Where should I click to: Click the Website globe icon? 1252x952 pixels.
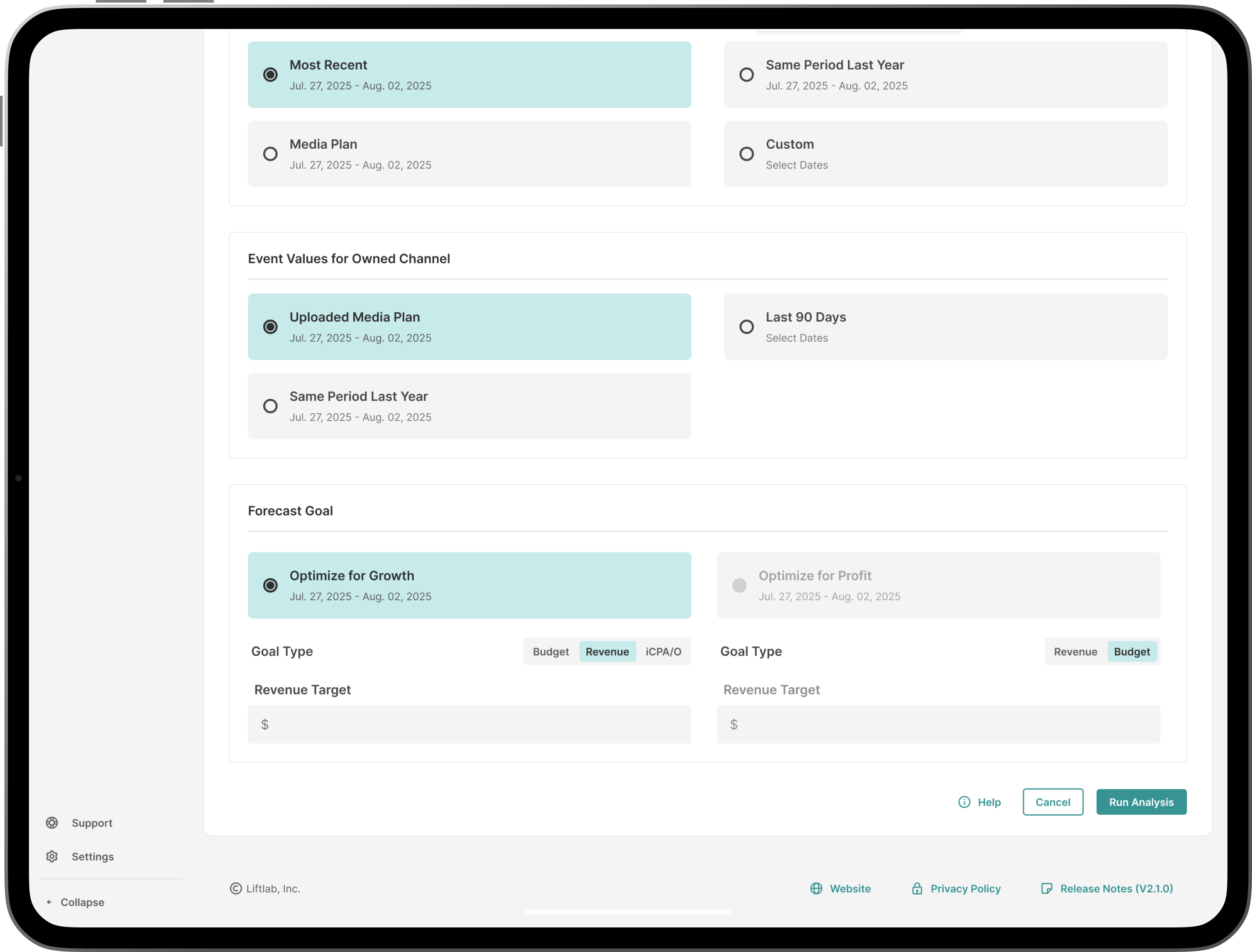(816, 888)
